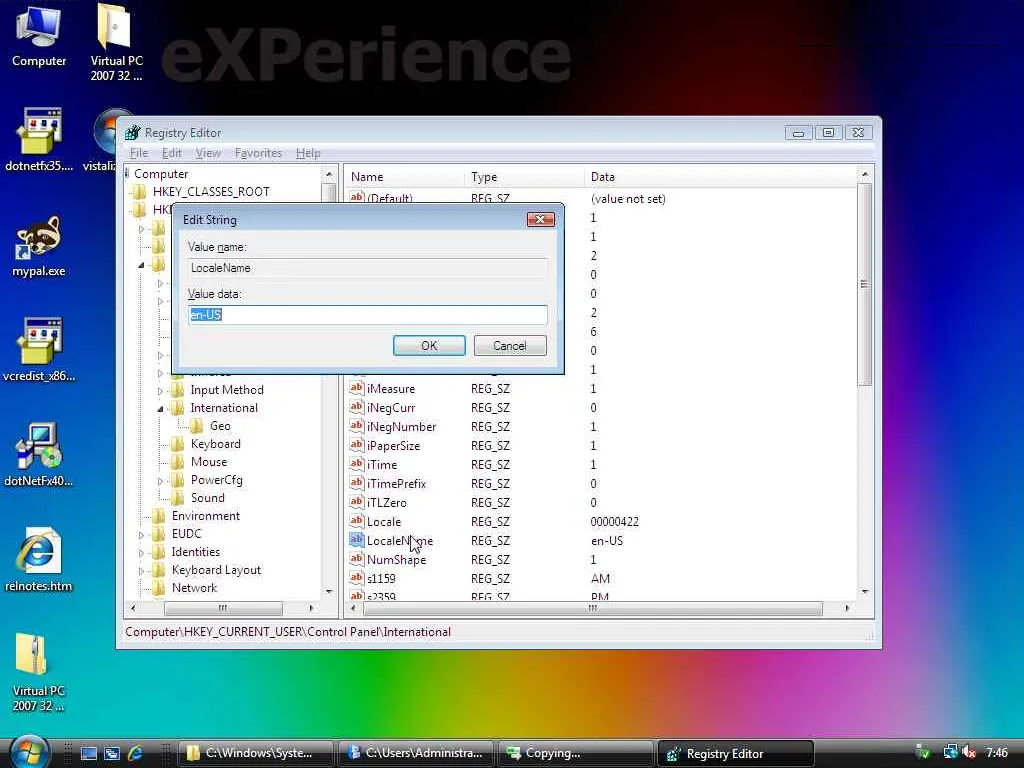Click the Value data text field
Screen dimensions: 1024x768
pyautogui.click(x=368, y=315)
